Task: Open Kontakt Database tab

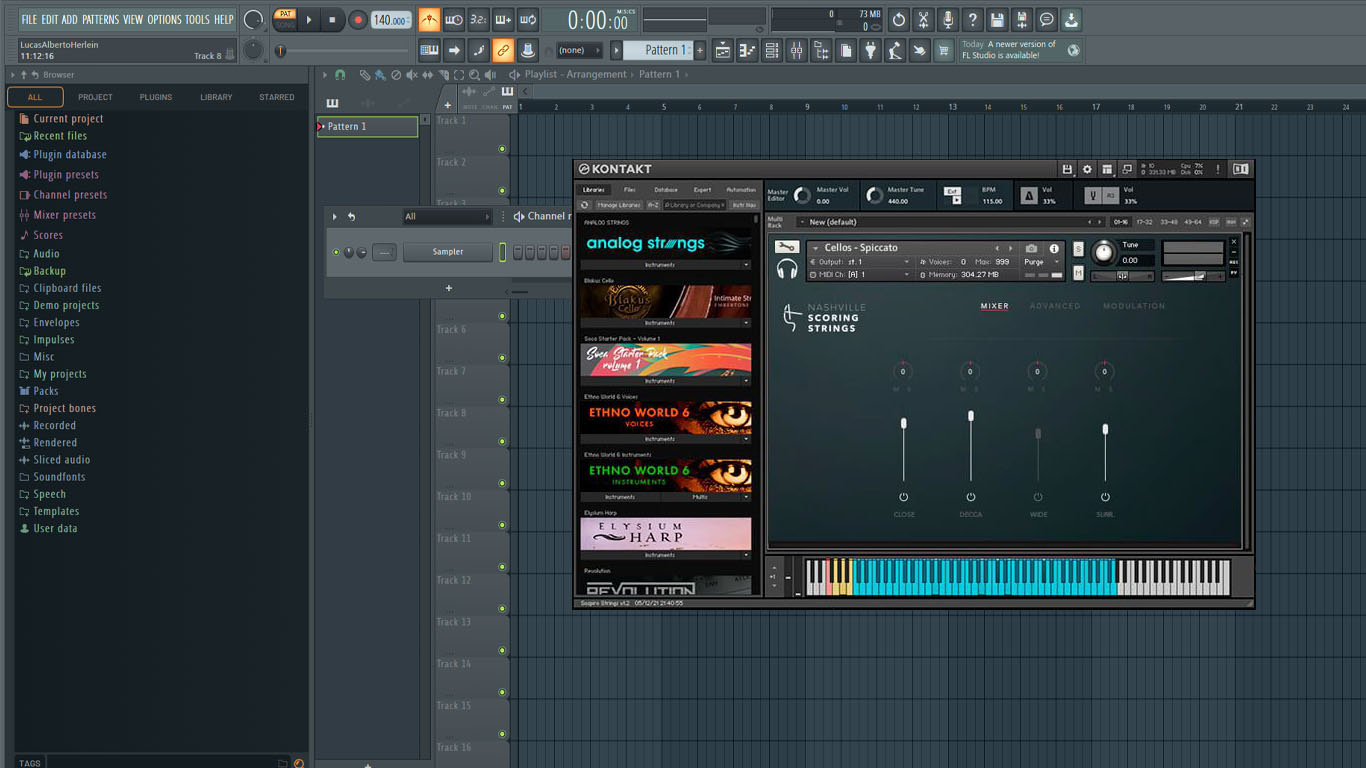Action: (x=666, y=189)
